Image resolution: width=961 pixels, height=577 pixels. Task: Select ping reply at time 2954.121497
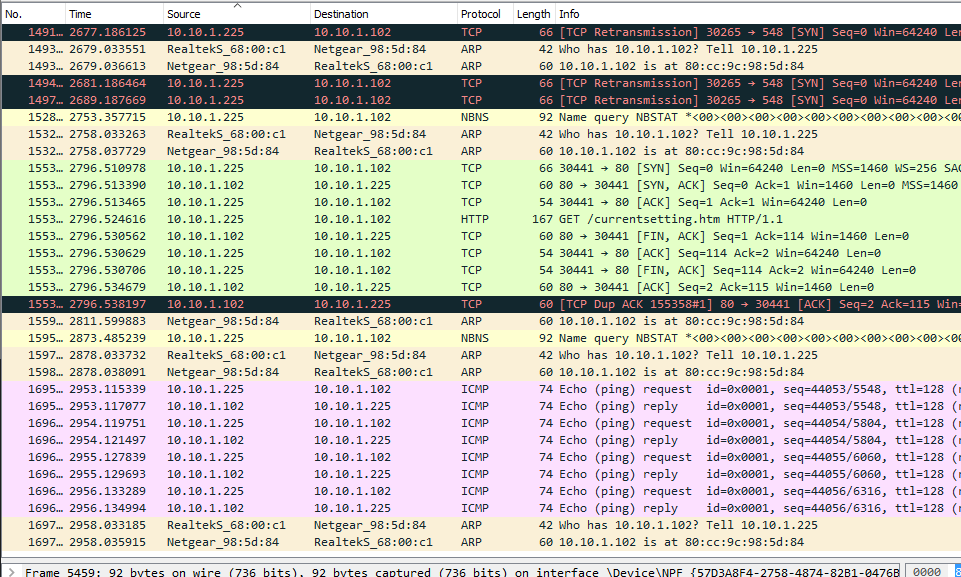[481, 440]
